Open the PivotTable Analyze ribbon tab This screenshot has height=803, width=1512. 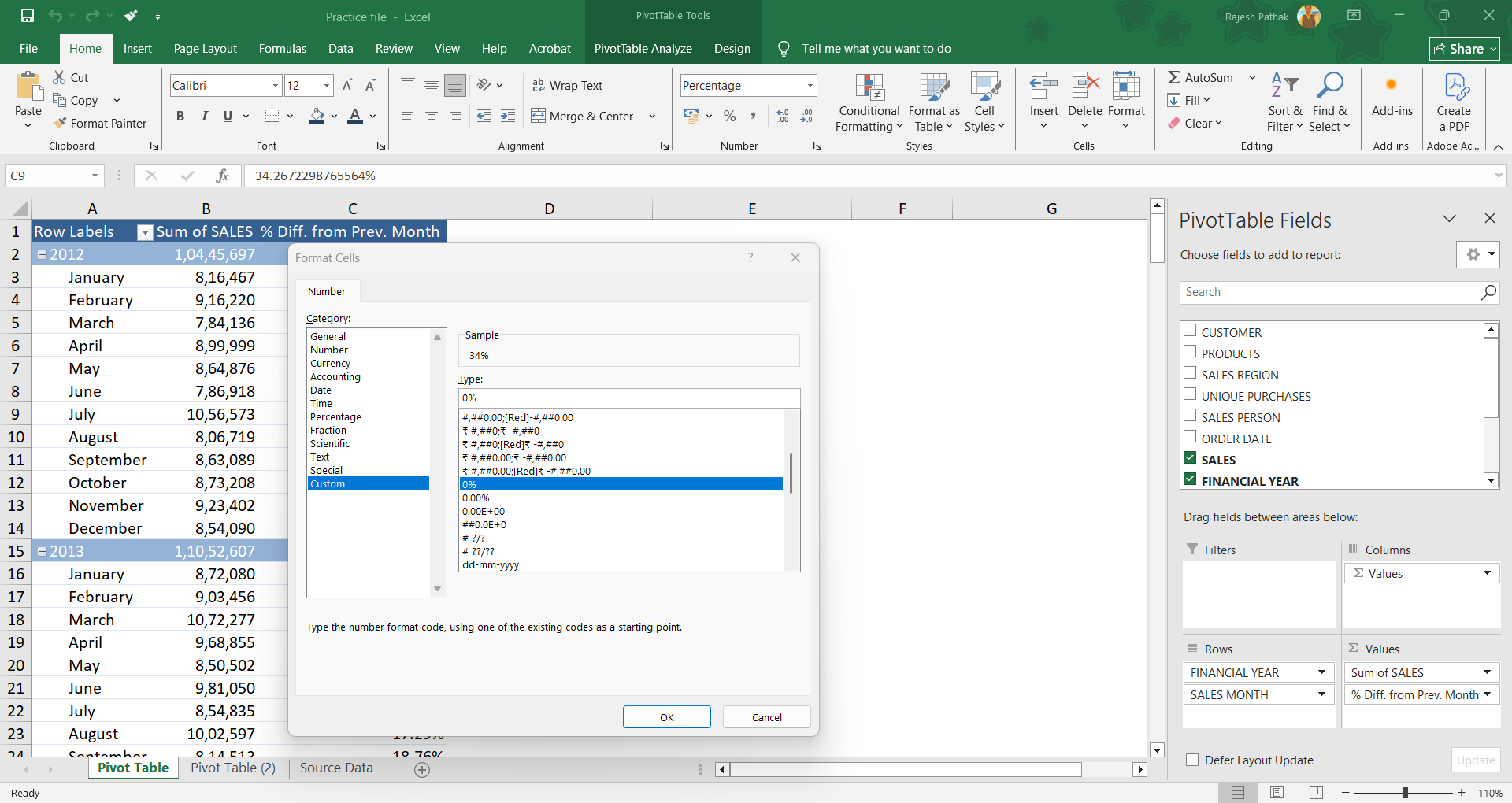pos(643,49)
